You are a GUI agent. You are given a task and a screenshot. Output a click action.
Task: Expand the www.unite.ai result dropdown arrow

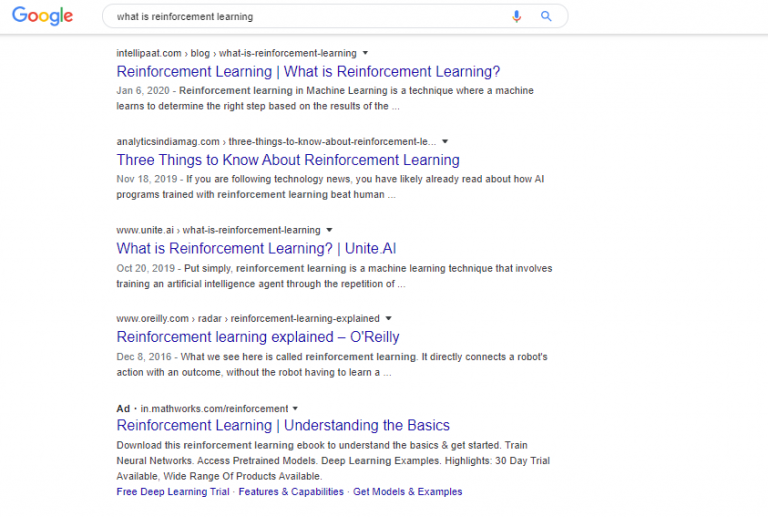tap(329, 230)
